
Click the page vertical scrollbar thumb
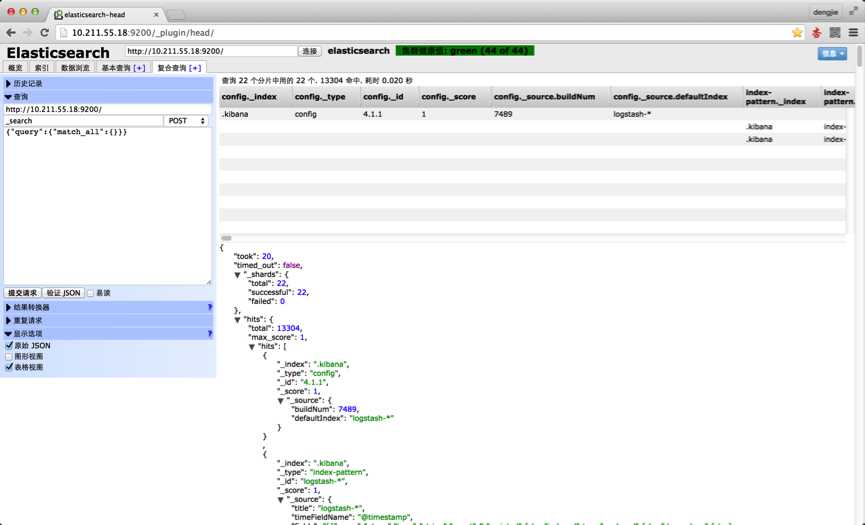(859, 56)
